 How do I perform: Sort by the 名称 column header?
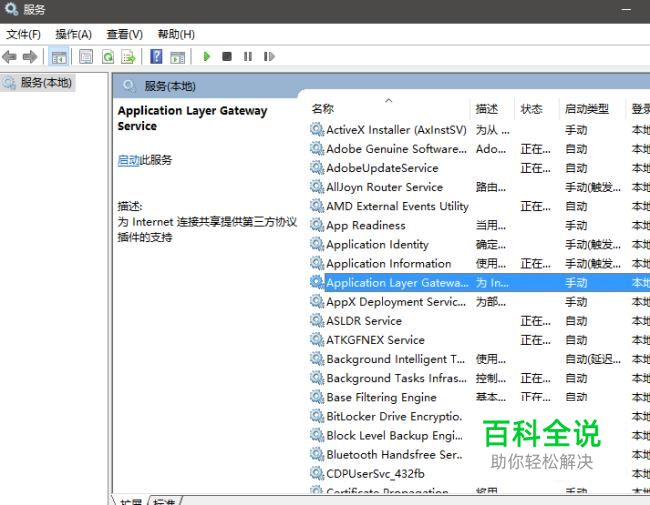coord(323,109)
